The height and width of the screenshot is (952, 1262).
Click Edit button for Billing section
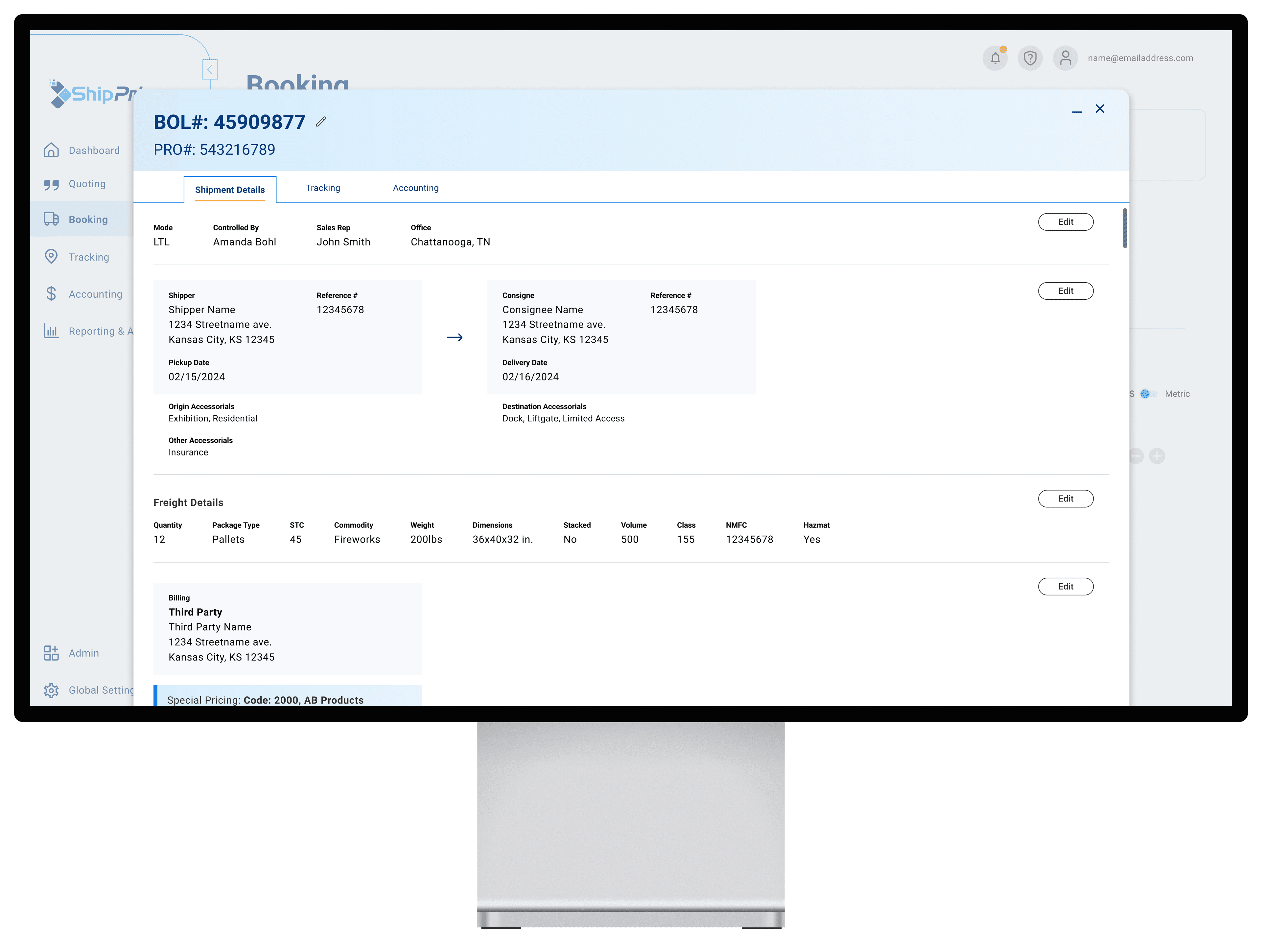(1065, 586)
